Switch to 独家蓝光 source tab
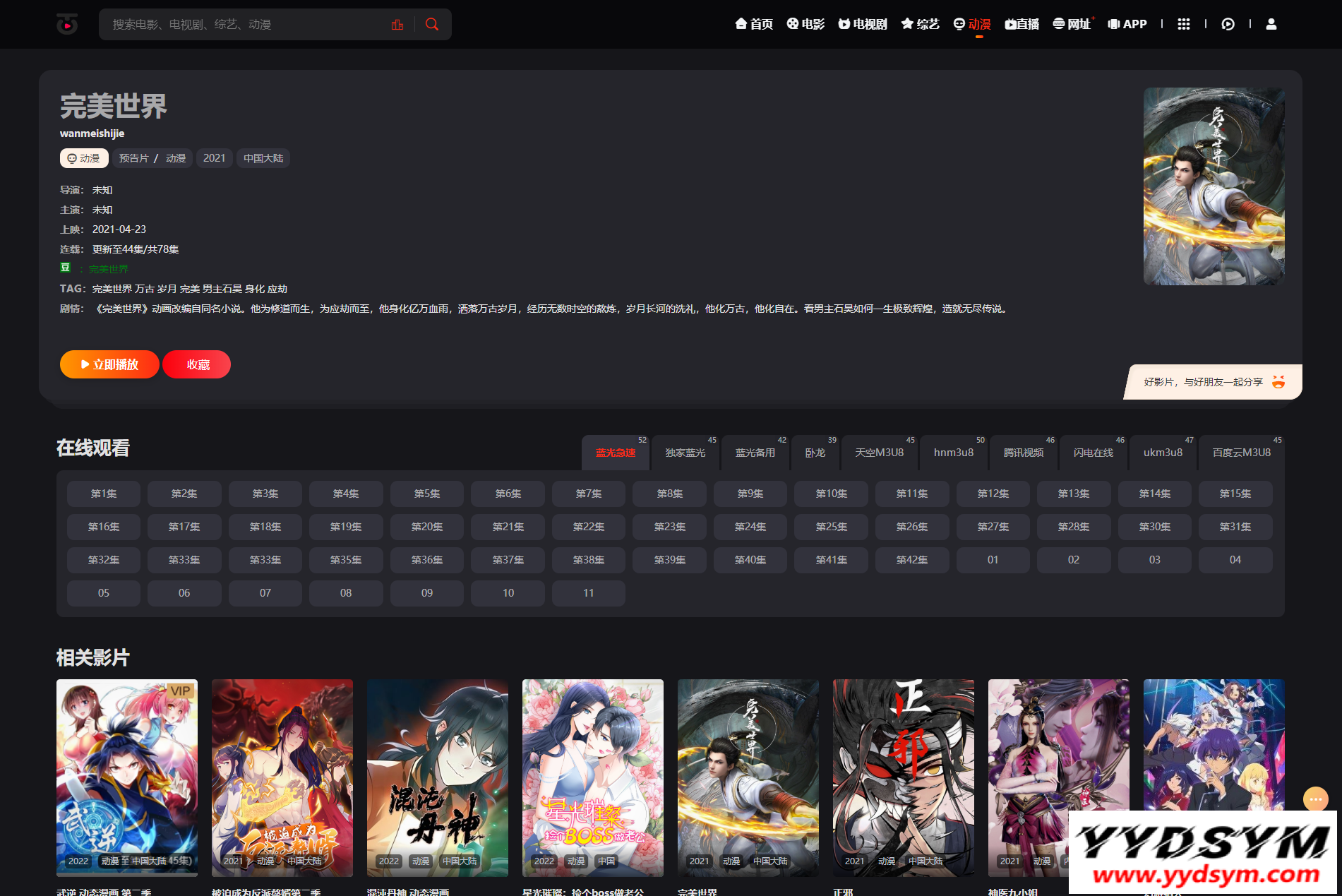The height and width of the screenshot is (896, 1342). [x=685, y=453]
